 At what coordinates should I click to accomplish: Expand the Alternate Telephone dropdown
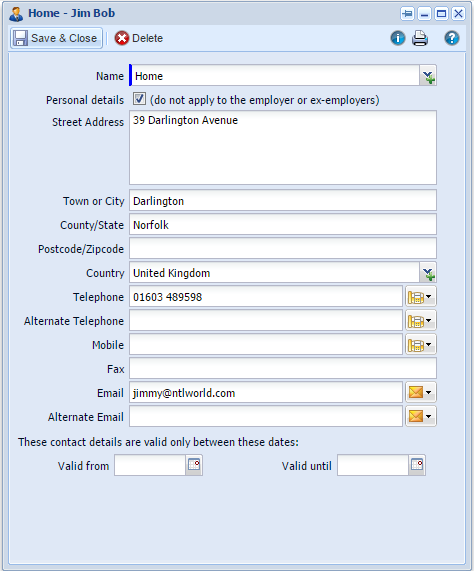[420, 321]
